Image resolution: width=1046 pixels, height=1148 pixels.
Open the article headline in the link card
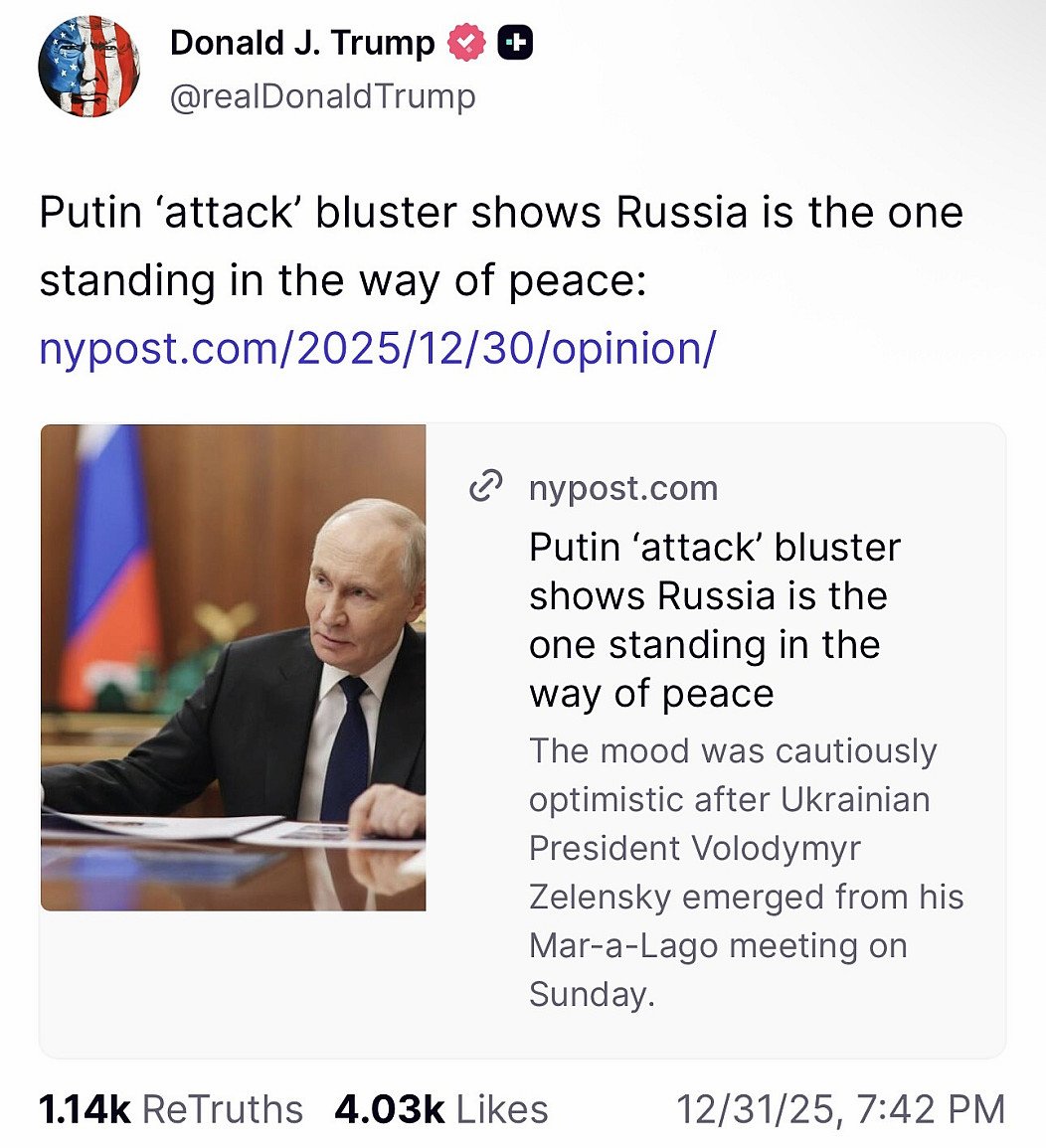click(714, 619)
